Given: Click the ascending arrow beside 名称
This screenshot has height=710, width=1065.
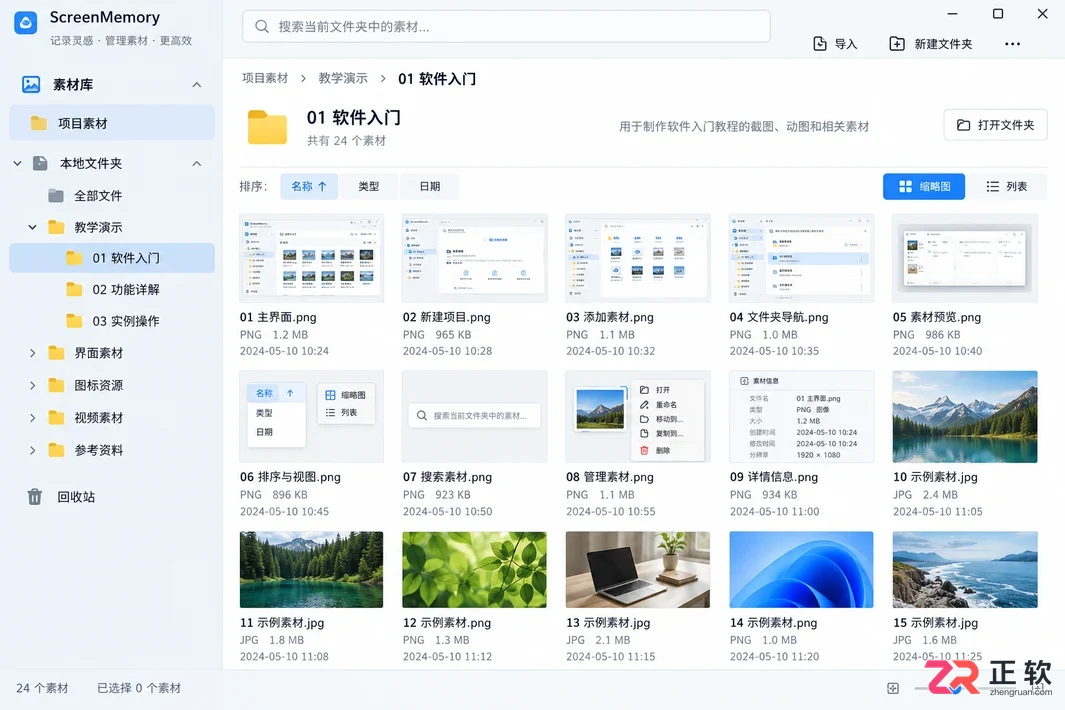Looking at the screenshot, I should pyautogui.click(x=323, y=186).
